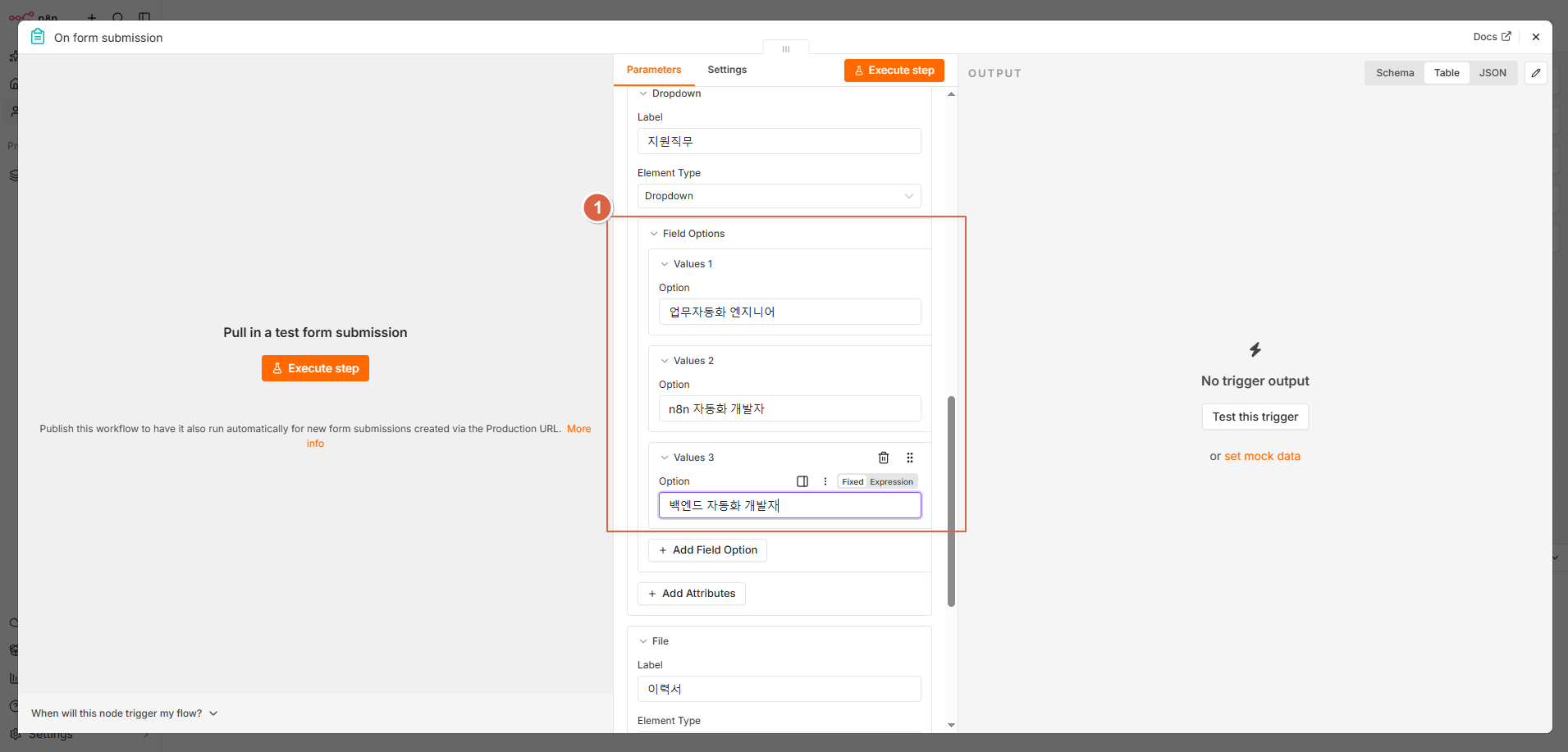
Task: Collapse Values 3 group
Action: 665,458
